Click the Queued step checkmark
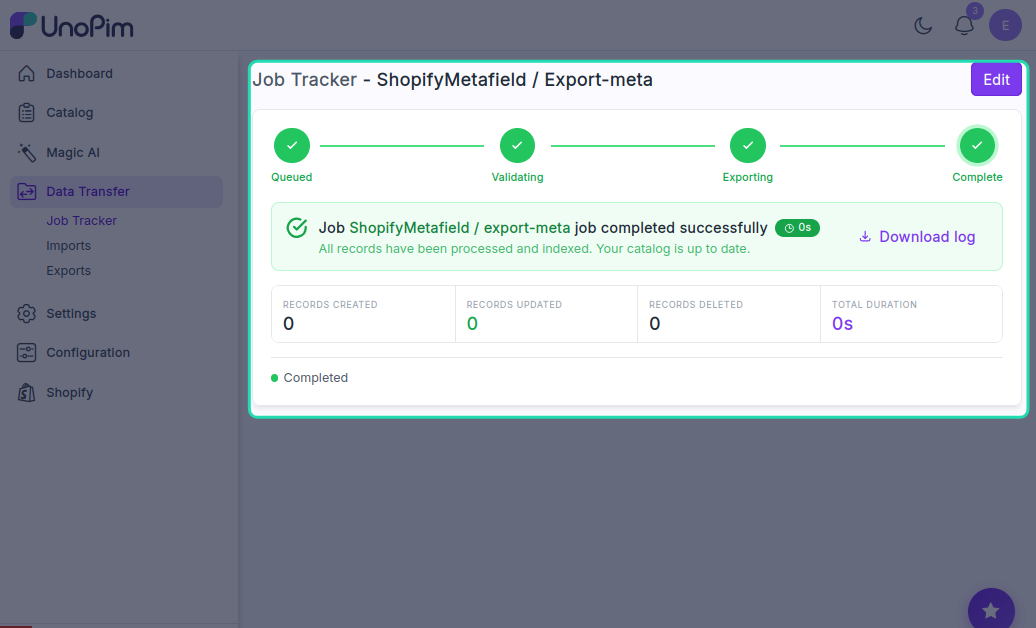 [292, 145]
